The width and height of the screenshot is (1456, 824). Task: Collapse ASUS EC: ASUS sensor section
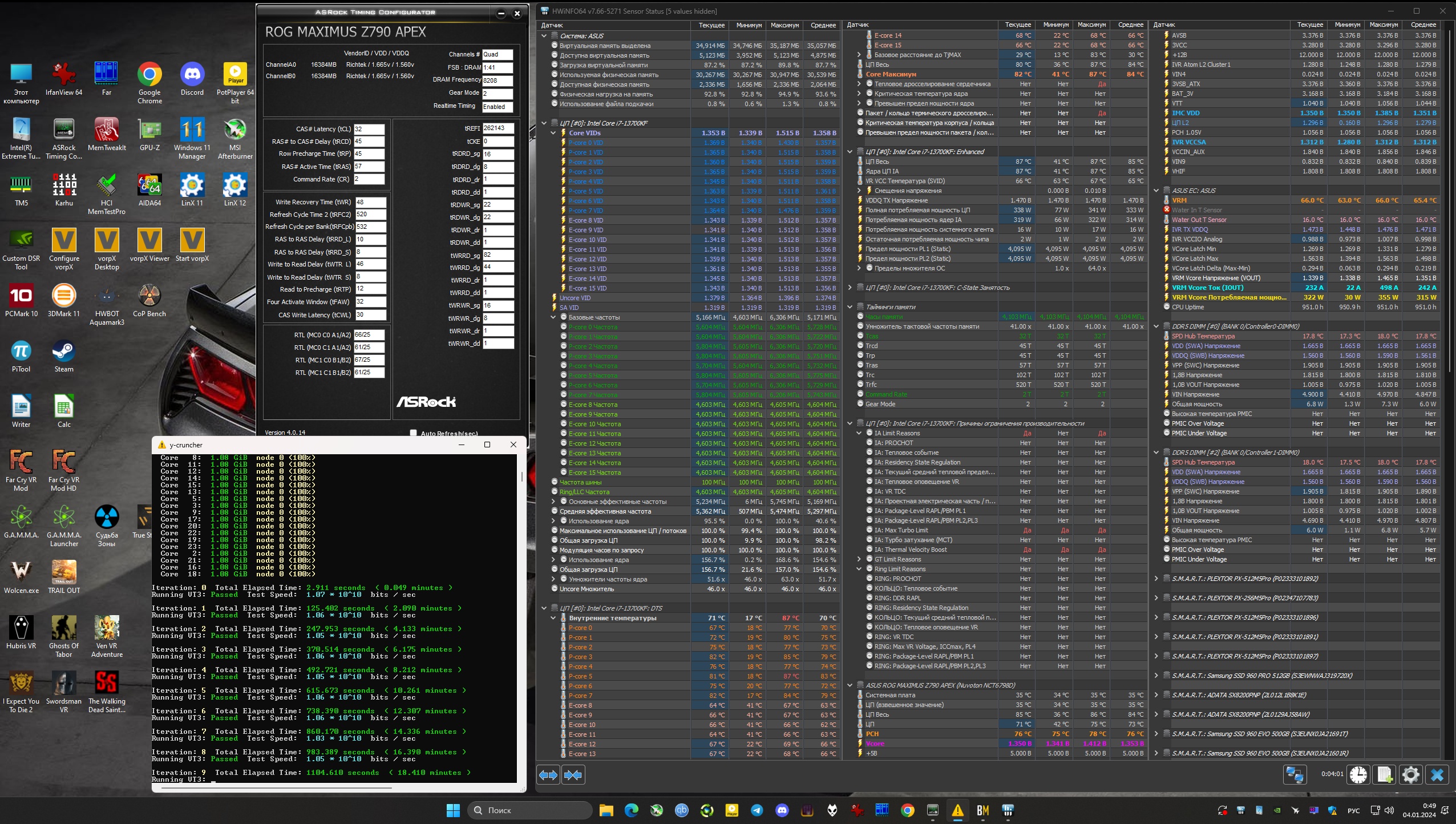click(1156, 191)
